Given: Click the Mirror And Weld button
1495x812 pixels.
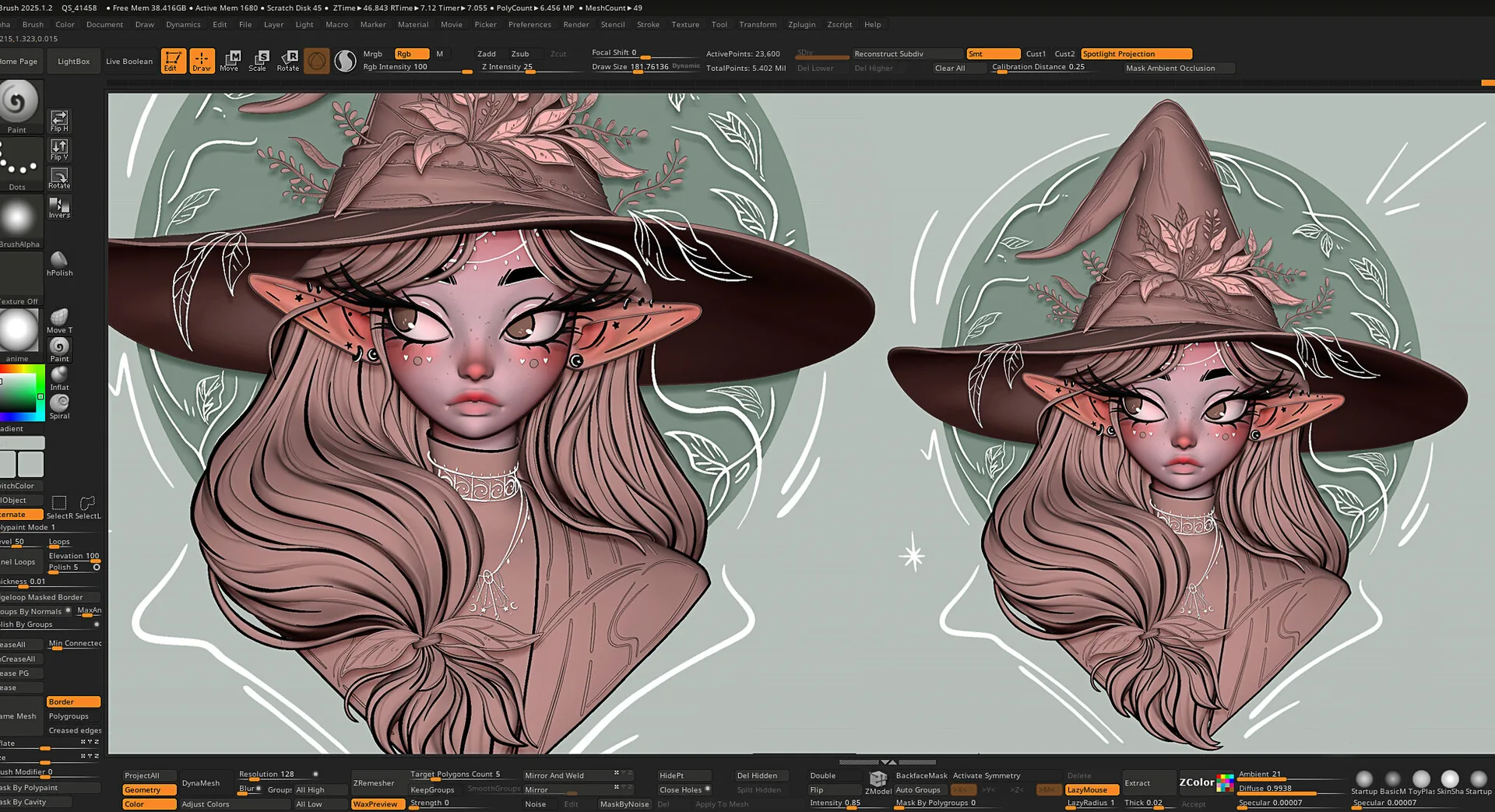Looking at the screenshot, I should coord(579,775).
